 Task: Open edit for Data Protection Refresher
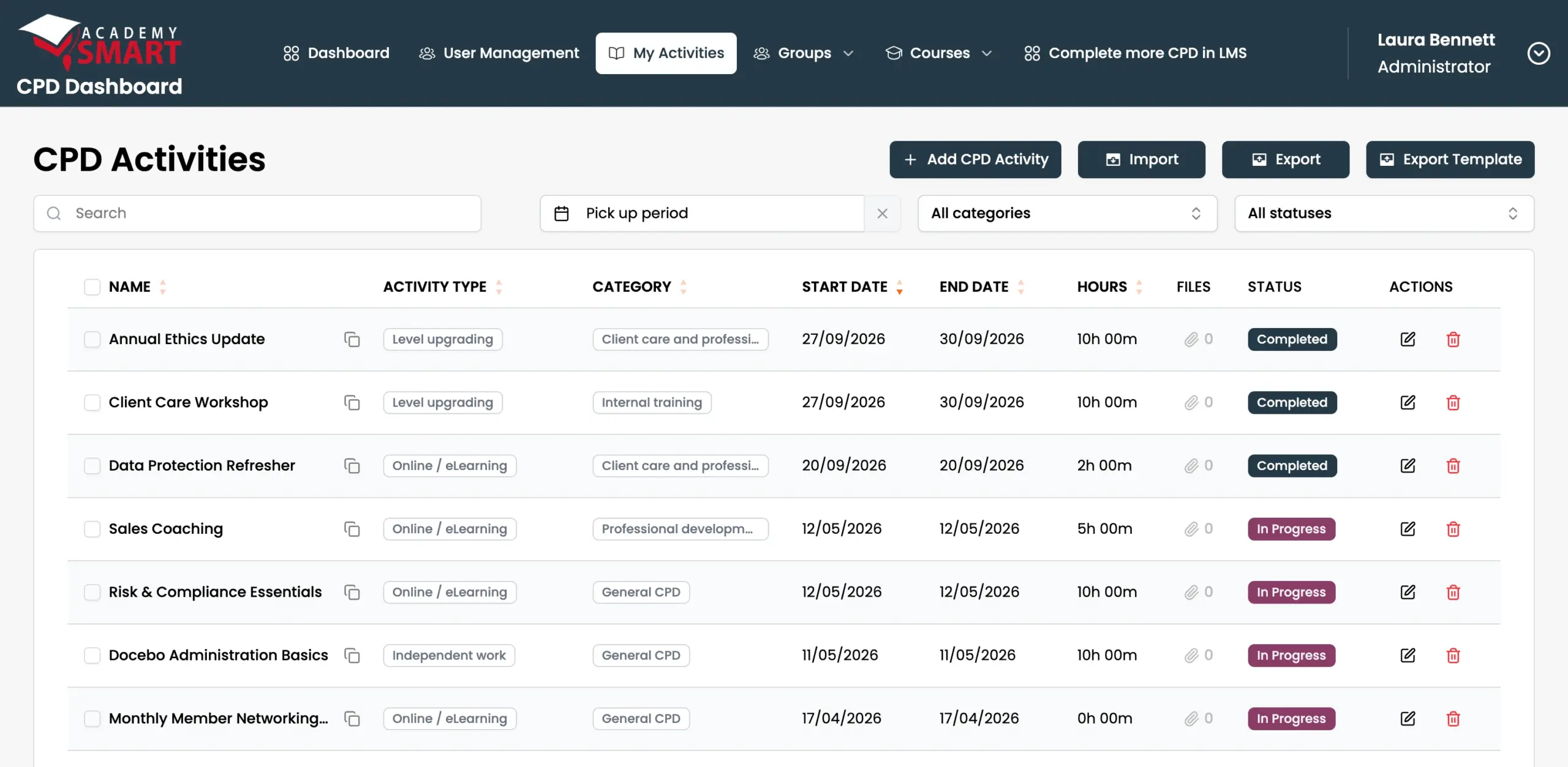coord(1408,466)
